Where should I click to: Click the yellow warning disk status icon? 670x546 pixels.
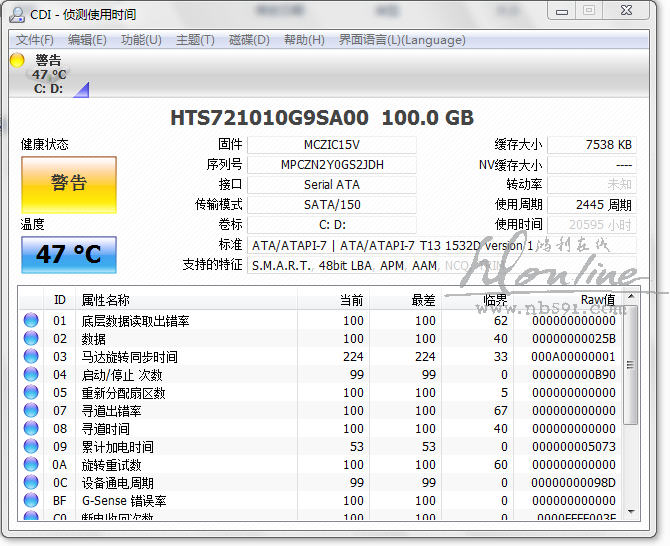click(x=16, y=61)
